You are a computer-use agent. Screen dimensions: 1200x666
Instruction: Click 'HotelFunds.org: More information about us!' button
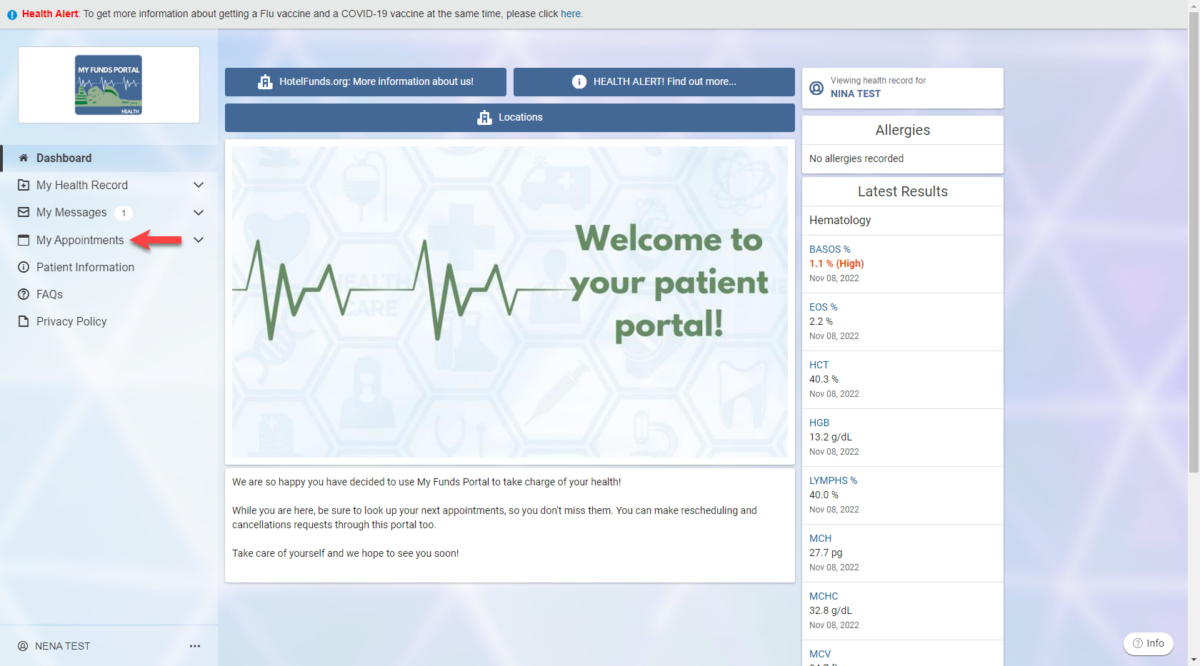click(365, 82)
